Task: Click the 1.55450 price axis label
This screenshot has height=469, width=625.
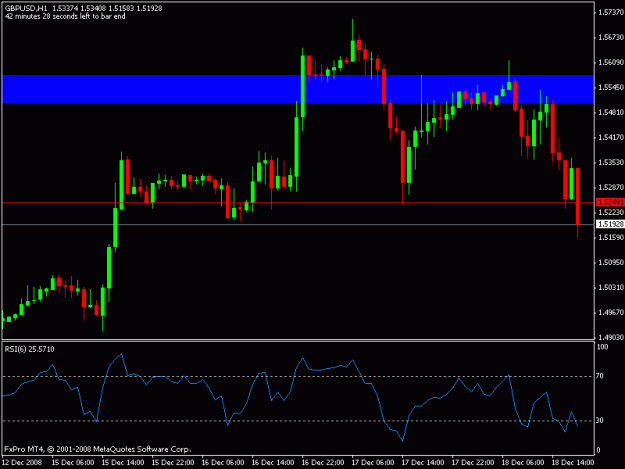Action: 611,87
